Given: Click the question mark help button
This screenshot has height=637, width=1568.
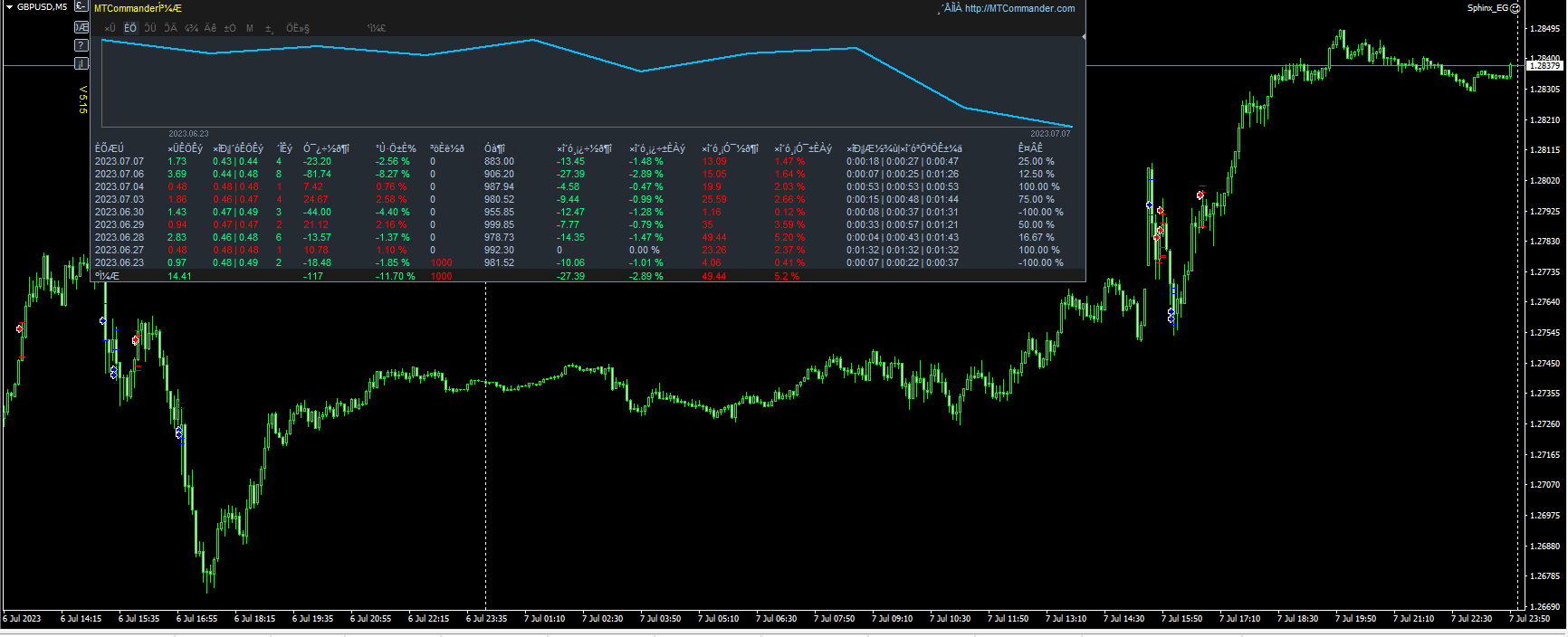Looking at the screenshot, I should (81, 45).
